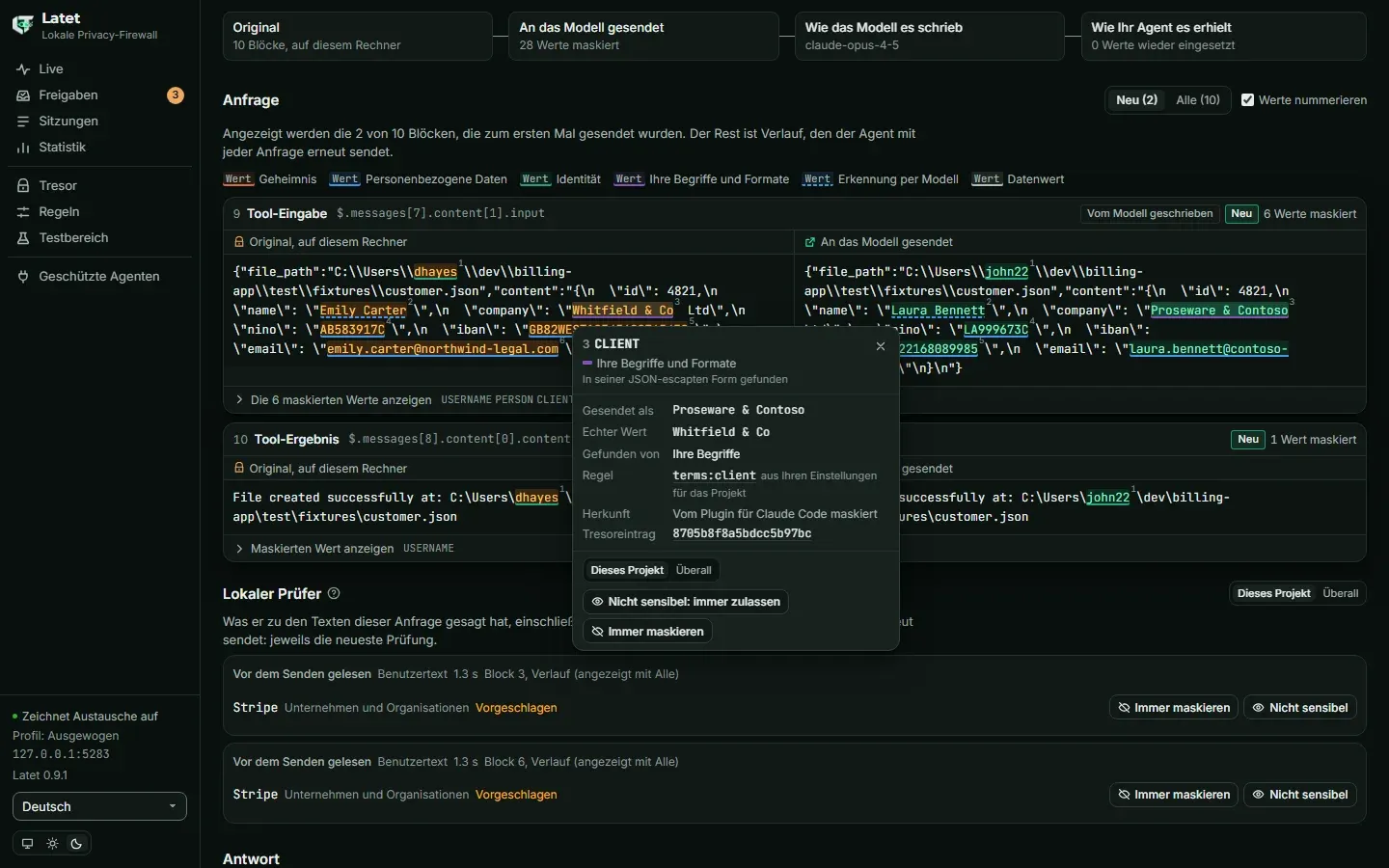Click the Regeln sliders icon
Screen dimensions: 1389x868
coord(23,212)
